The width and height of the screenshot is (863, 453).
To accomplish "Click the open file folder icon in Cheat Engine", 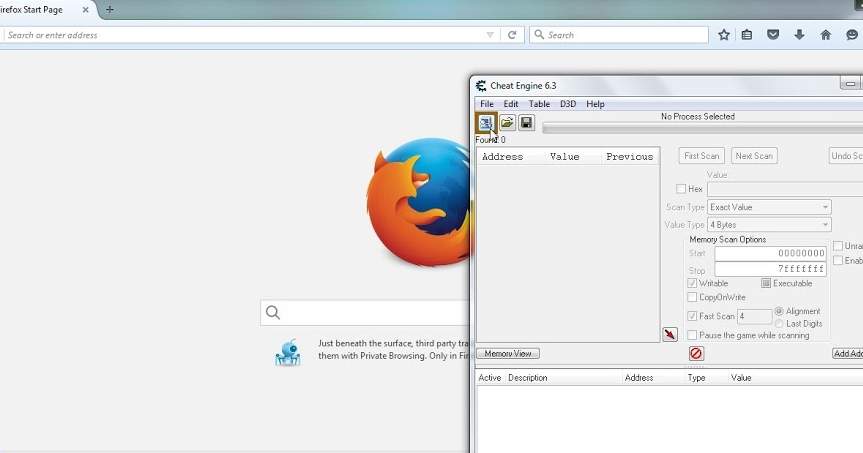I will click(x=507, y=122).
